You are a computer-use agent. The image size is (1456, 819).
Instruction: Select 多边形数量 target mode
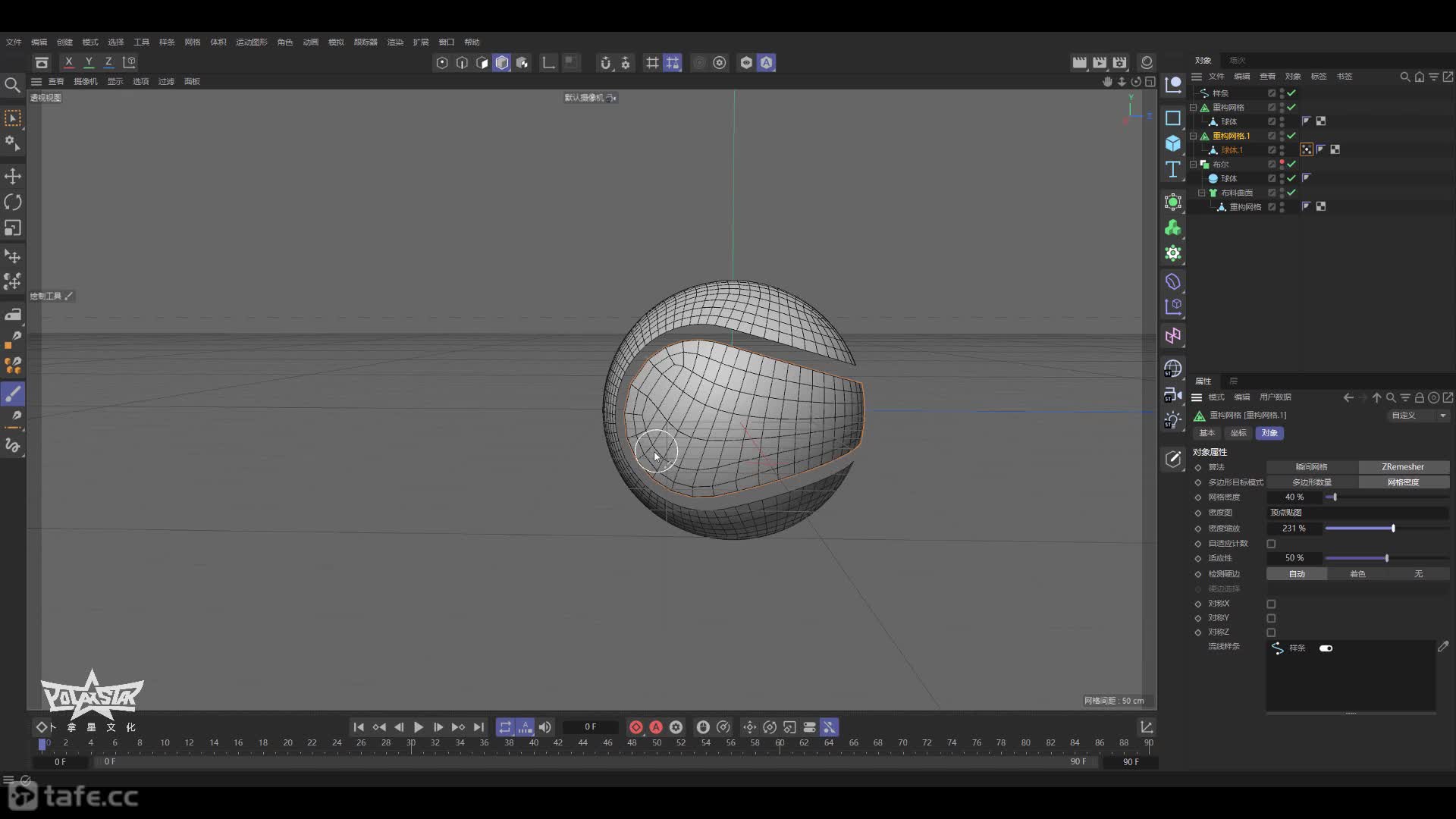1311,482
